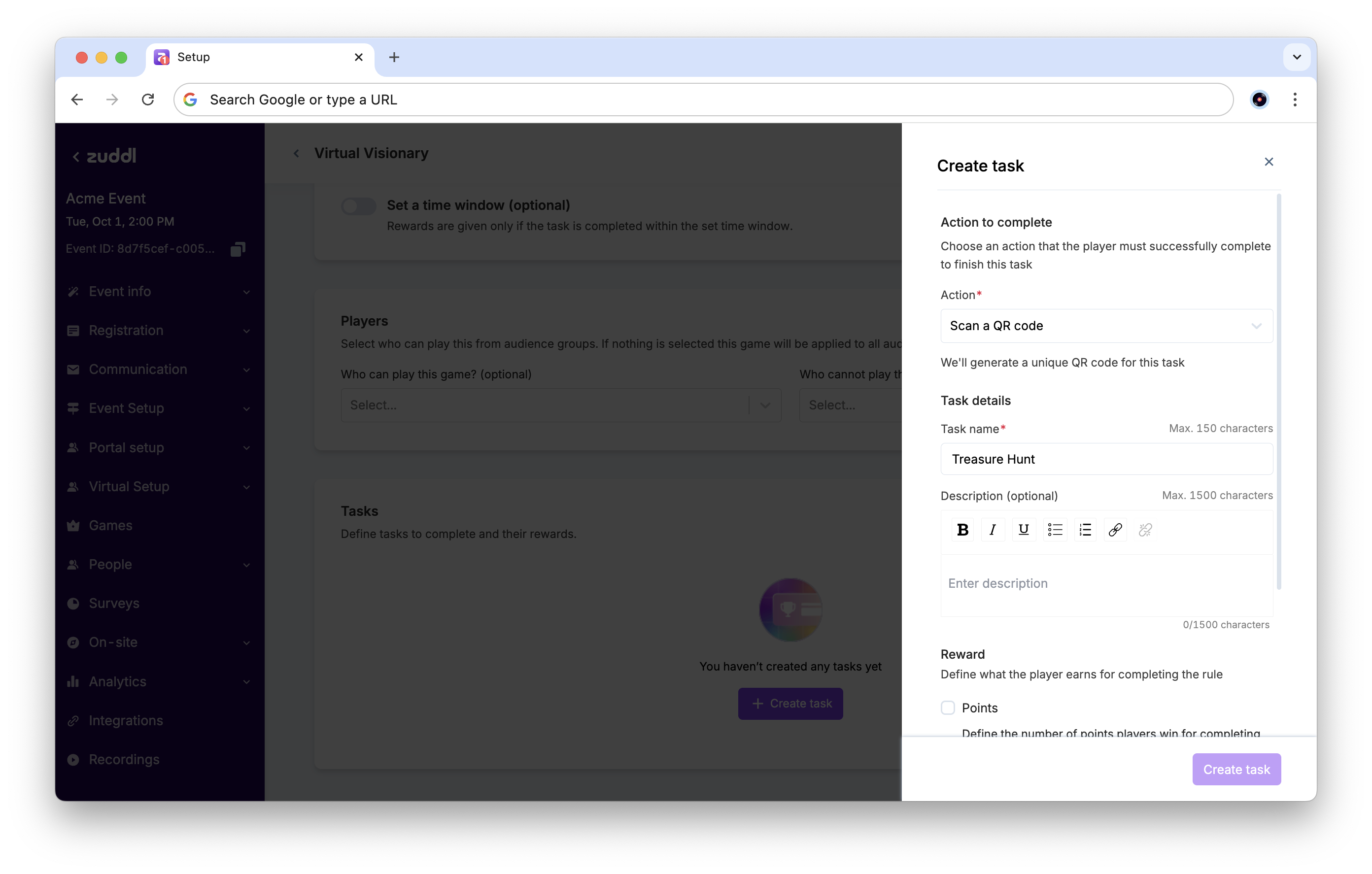Open the Games sidebar menu item
Image resolution: width=1372 pixels, height=874 pixels.
[110, 525]
